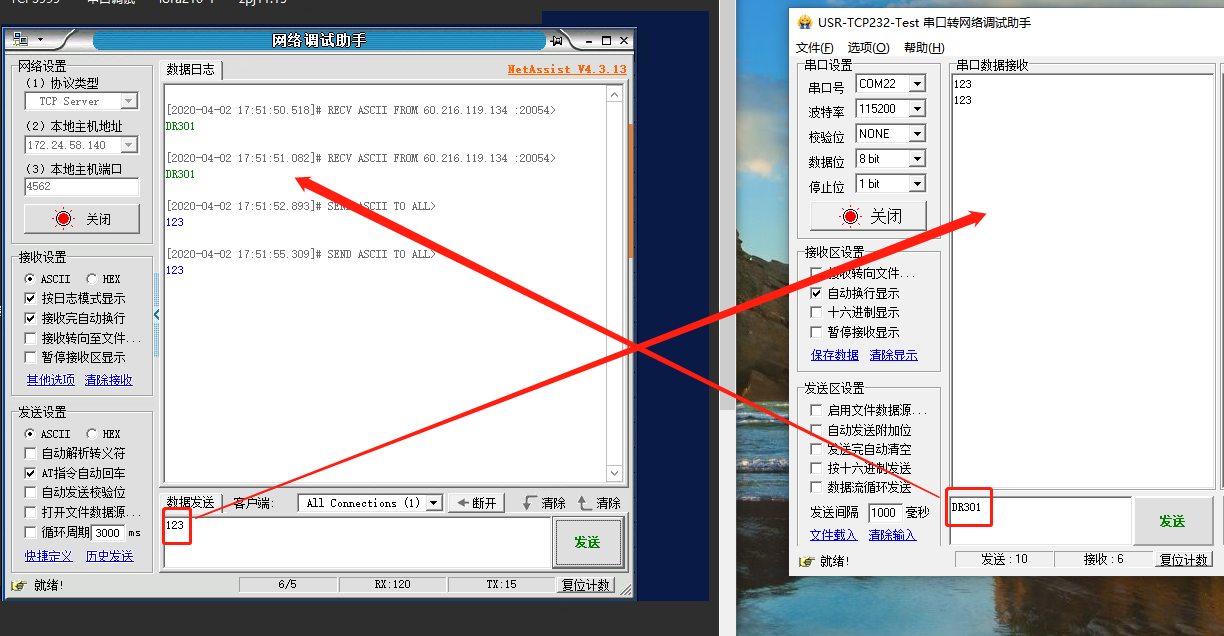Open the All Connections client dropdown
This screenshot has height=636, width=1224.
click(433, 503)
